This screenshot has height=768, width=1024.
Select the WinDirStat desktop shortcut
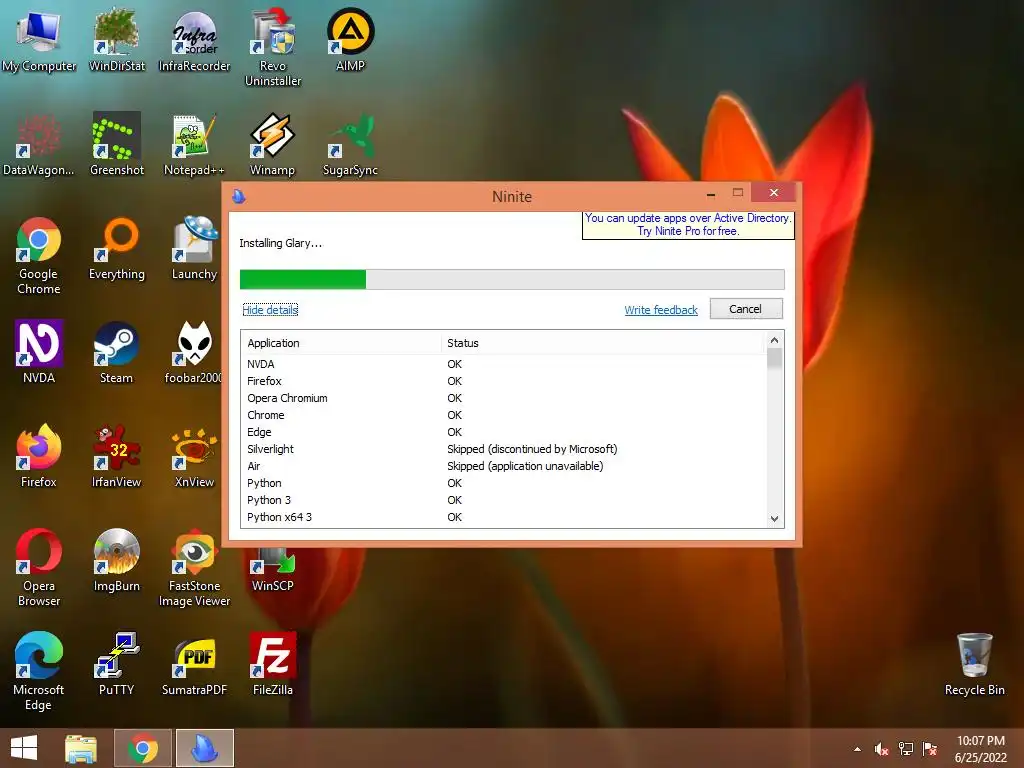(116, 40)
